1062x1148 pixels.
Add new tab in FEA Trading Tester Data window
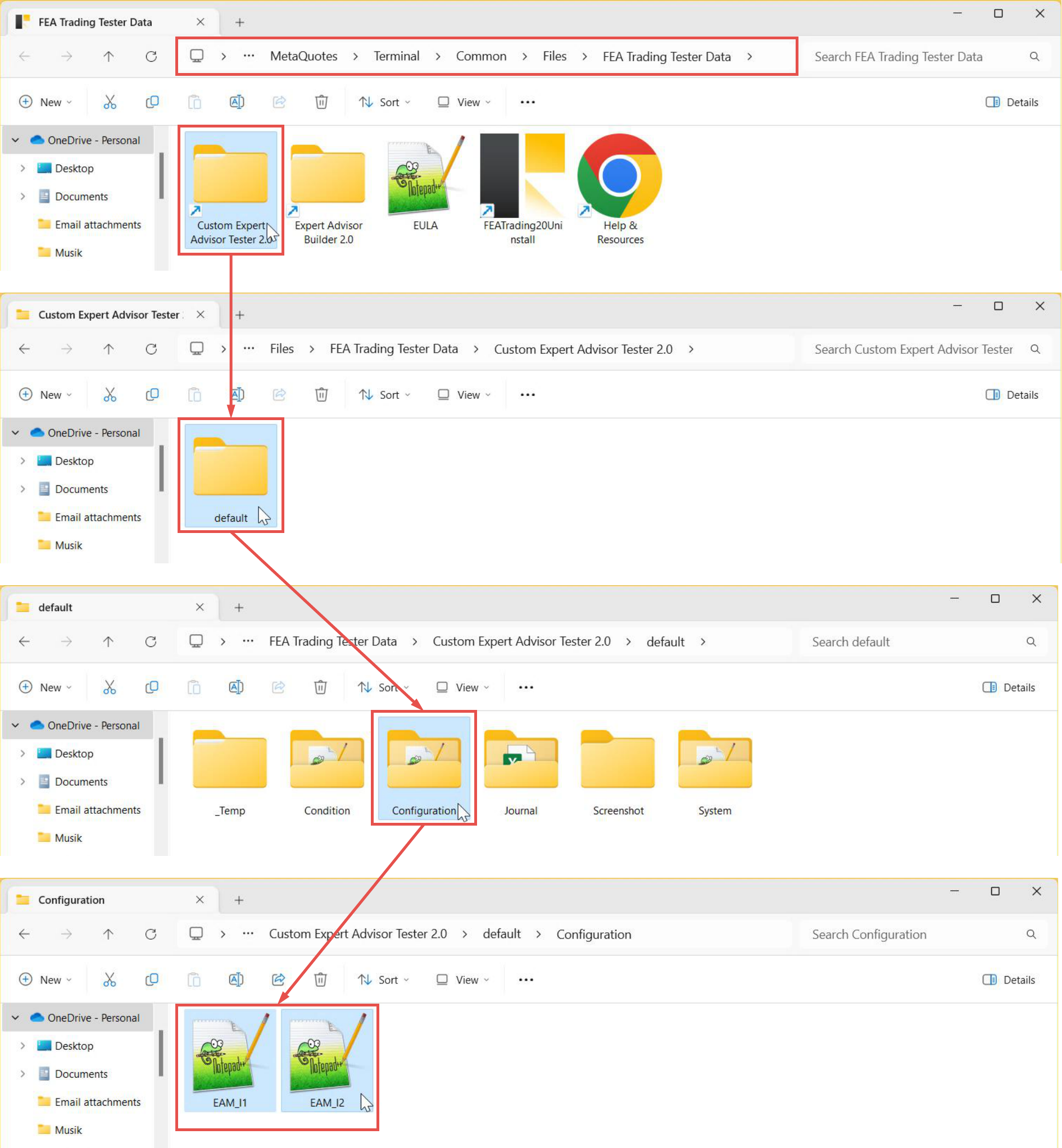coord(239,22)
